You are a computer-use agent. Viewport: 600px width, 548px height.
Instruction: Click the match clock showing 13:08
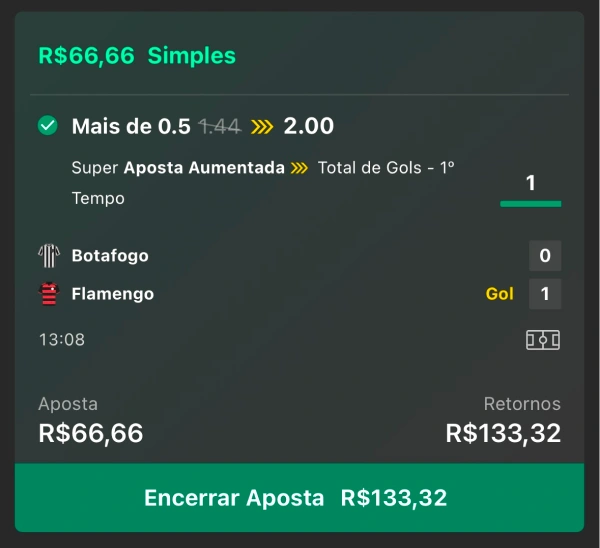[x=62, y=339]
